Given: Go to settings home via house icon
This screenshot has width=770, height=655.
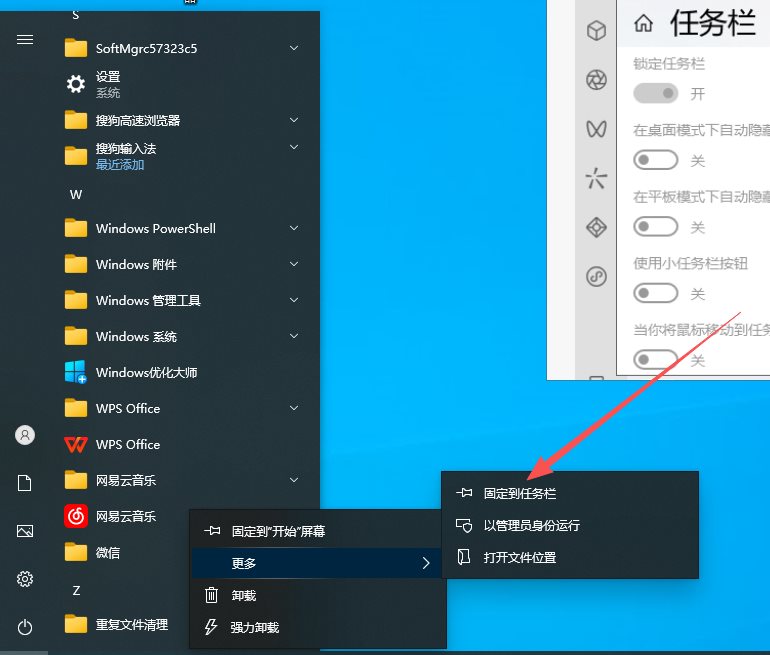Looking at the screenshot, I should (x=643, y=23).
